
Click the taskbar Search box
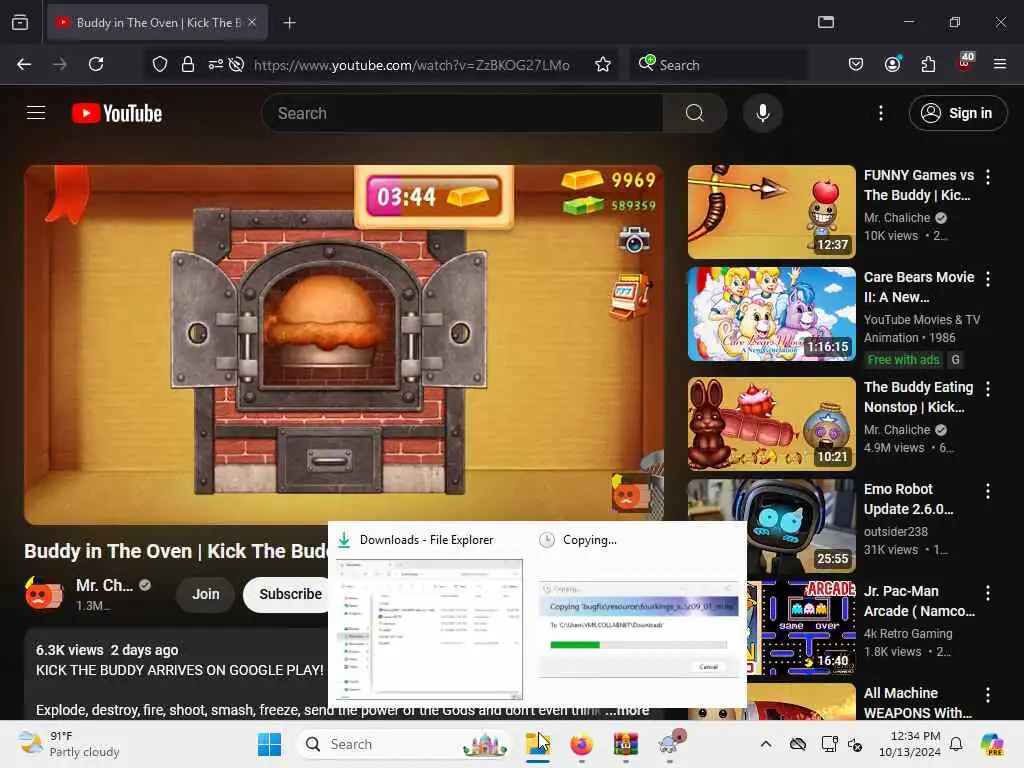click(404, 744)
